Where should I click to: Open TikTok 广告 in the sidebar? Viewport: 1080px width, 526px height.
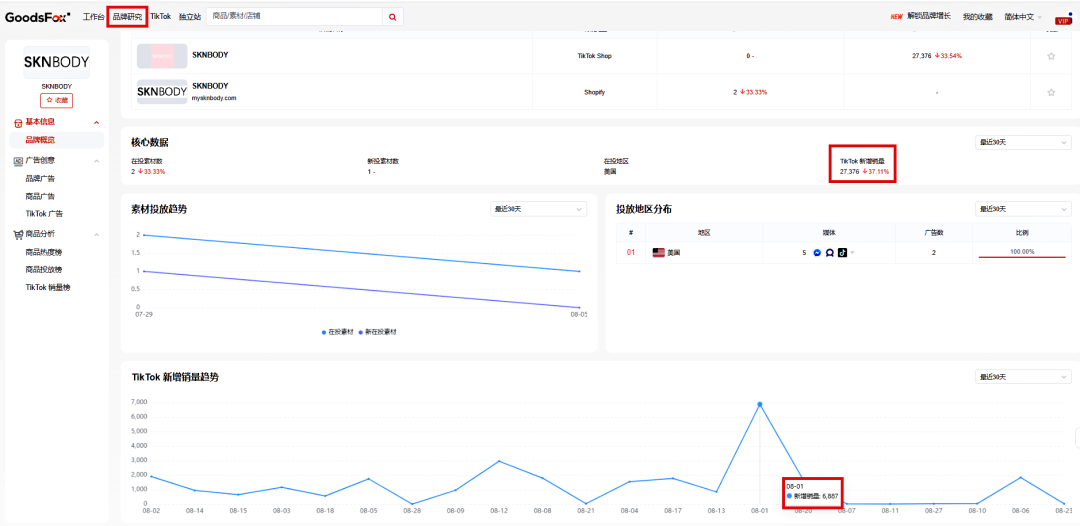(44, 213)
